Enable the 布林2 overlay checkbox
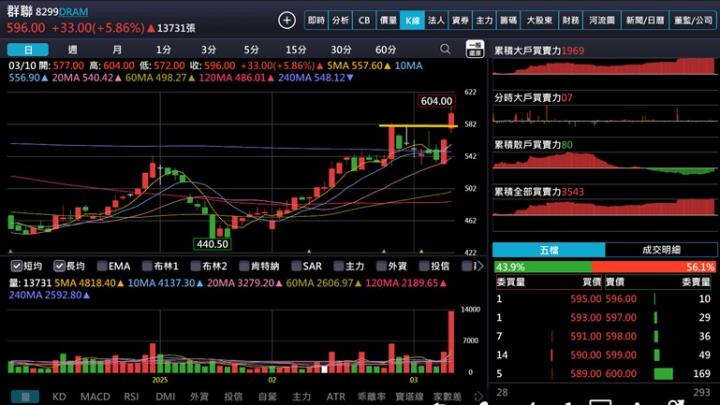Screen dimensions: 720x405 [x=196, y=266]
